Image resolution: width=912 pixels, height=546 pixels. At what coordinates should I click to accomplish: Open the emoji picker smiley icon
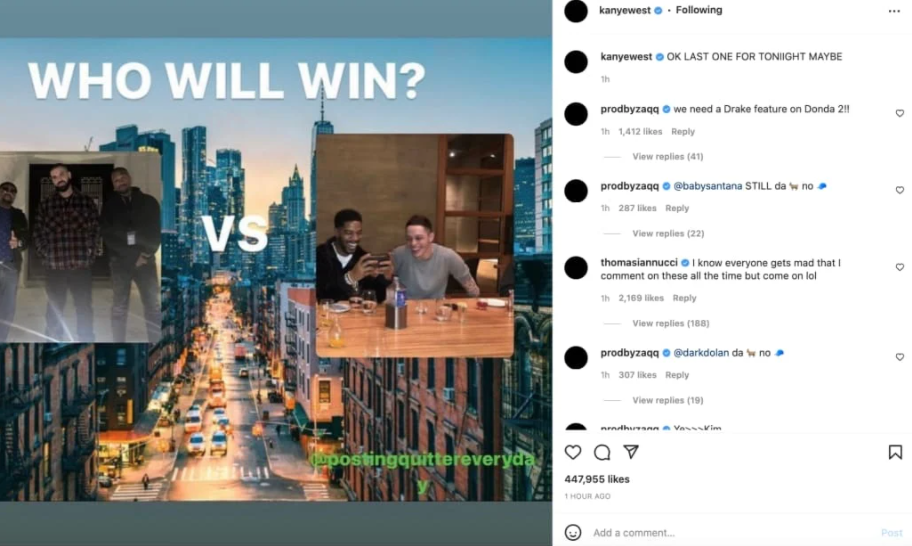[x=573, y=532]
